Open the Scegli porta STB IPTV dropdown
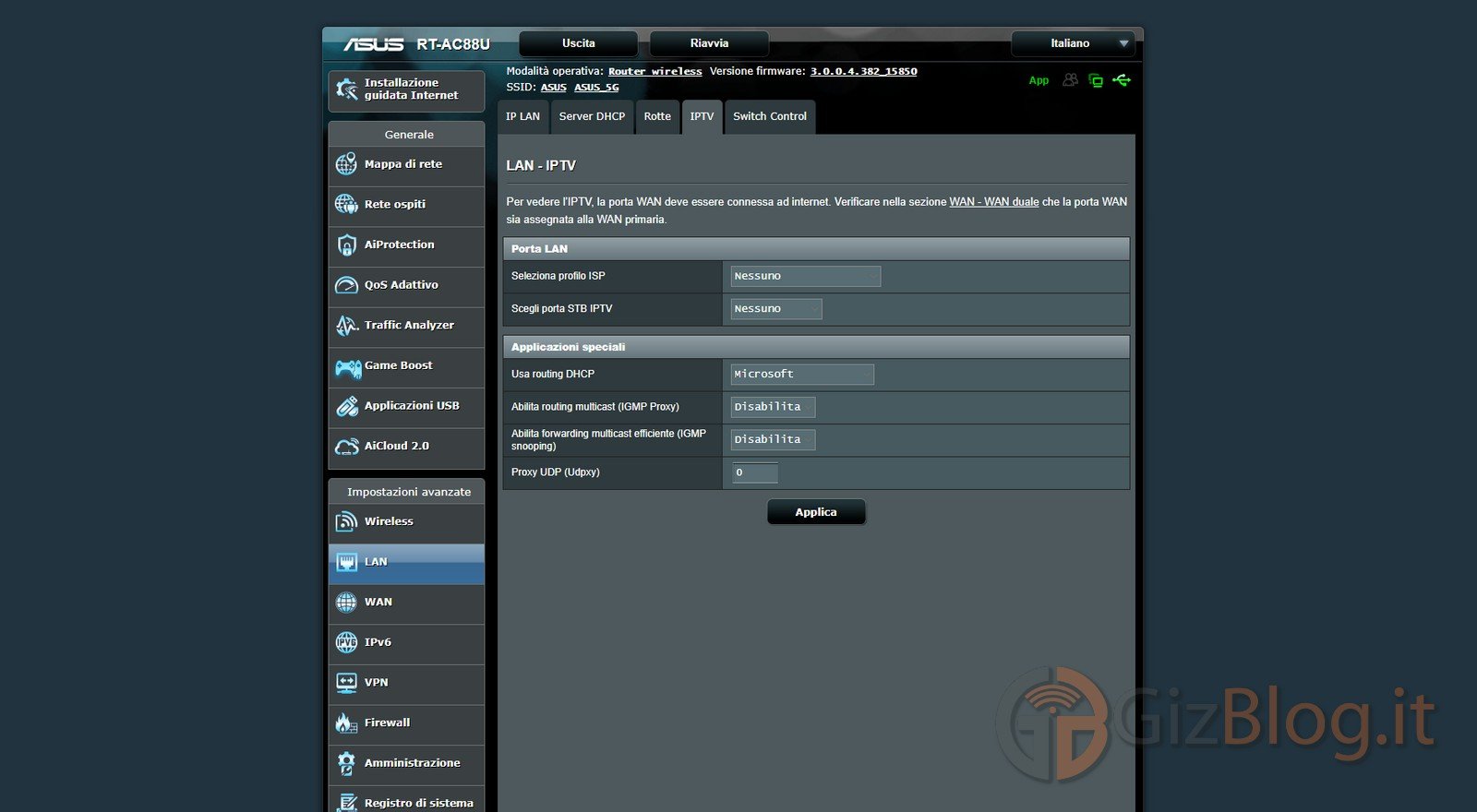Viewport: 1477px width, 812px height. tap(776, 309)
